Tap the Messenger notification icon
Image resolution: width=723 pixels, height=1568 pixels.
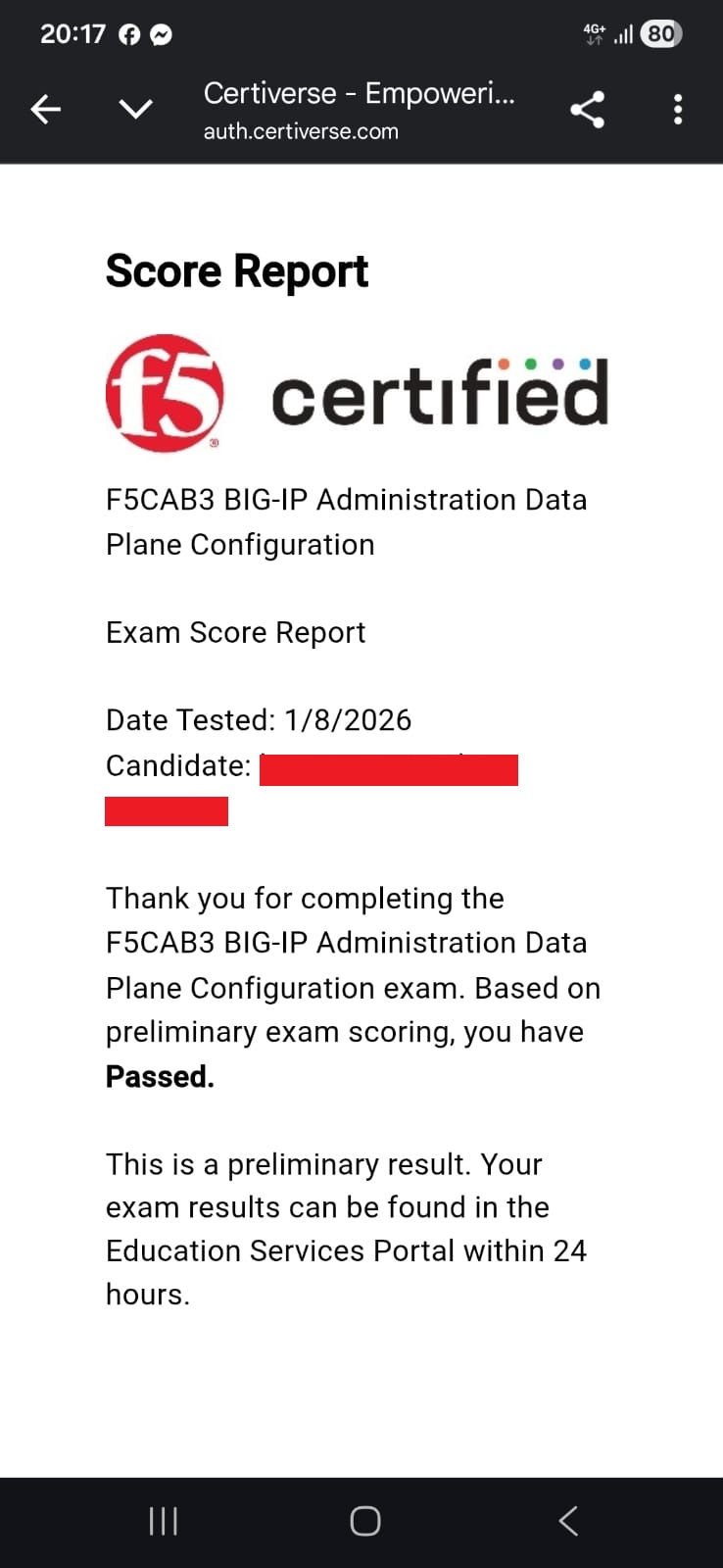pyautogui.click(x=161, y=35)
